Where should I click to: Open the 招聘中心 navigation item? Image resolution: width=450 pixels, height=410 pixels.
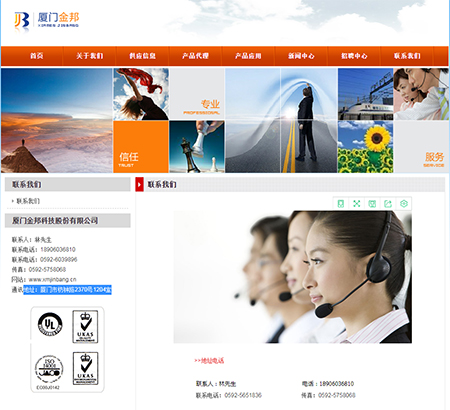coord(354,56)
